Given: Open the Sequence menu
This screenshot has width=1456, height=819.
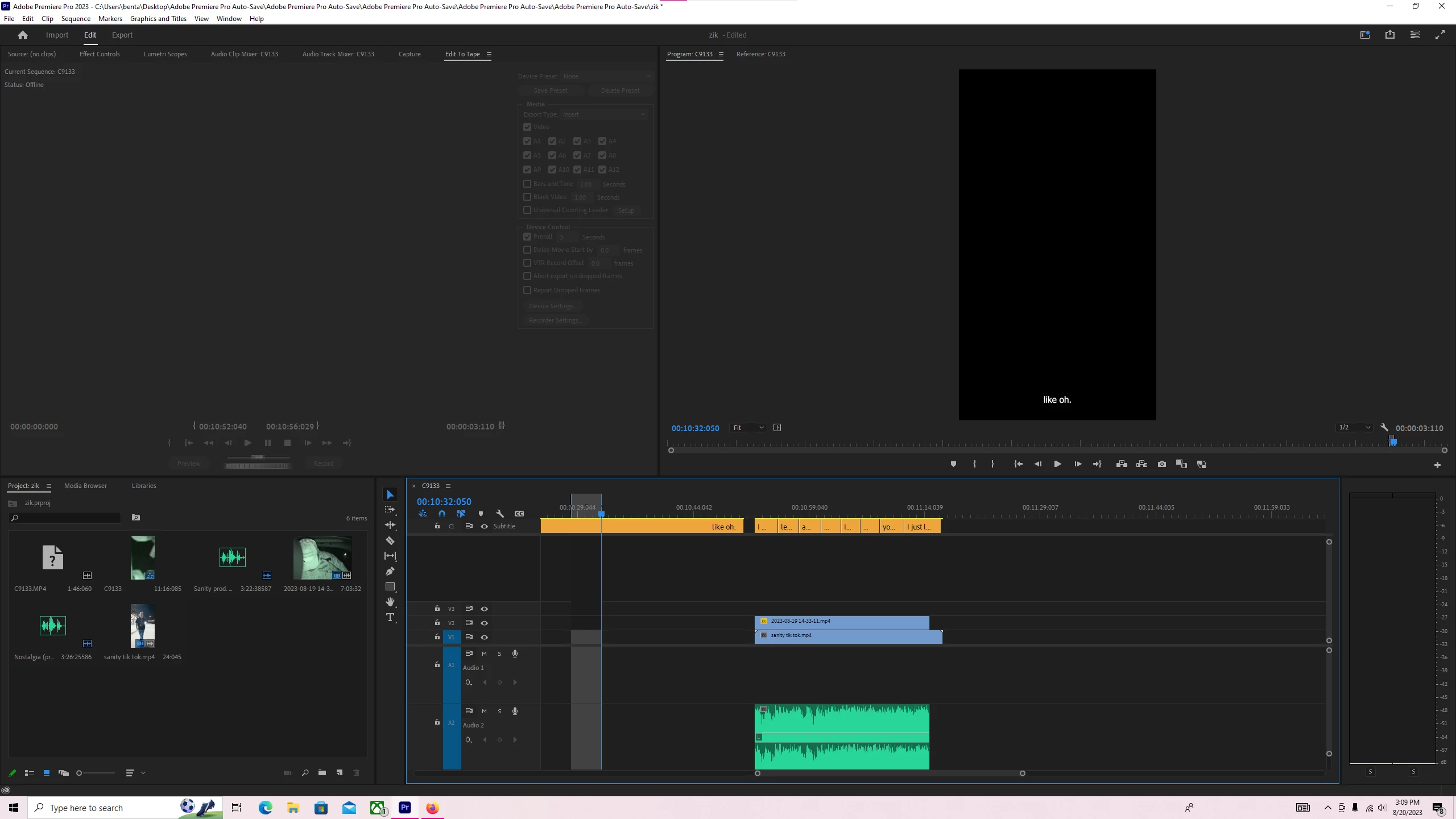Looking at the screenshot, I should pos(76,19).
